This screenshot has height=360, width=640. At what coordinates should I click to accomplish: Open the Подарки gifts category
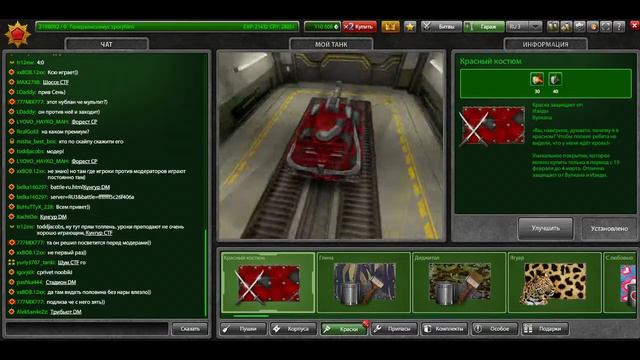click(x=545, y=329)
